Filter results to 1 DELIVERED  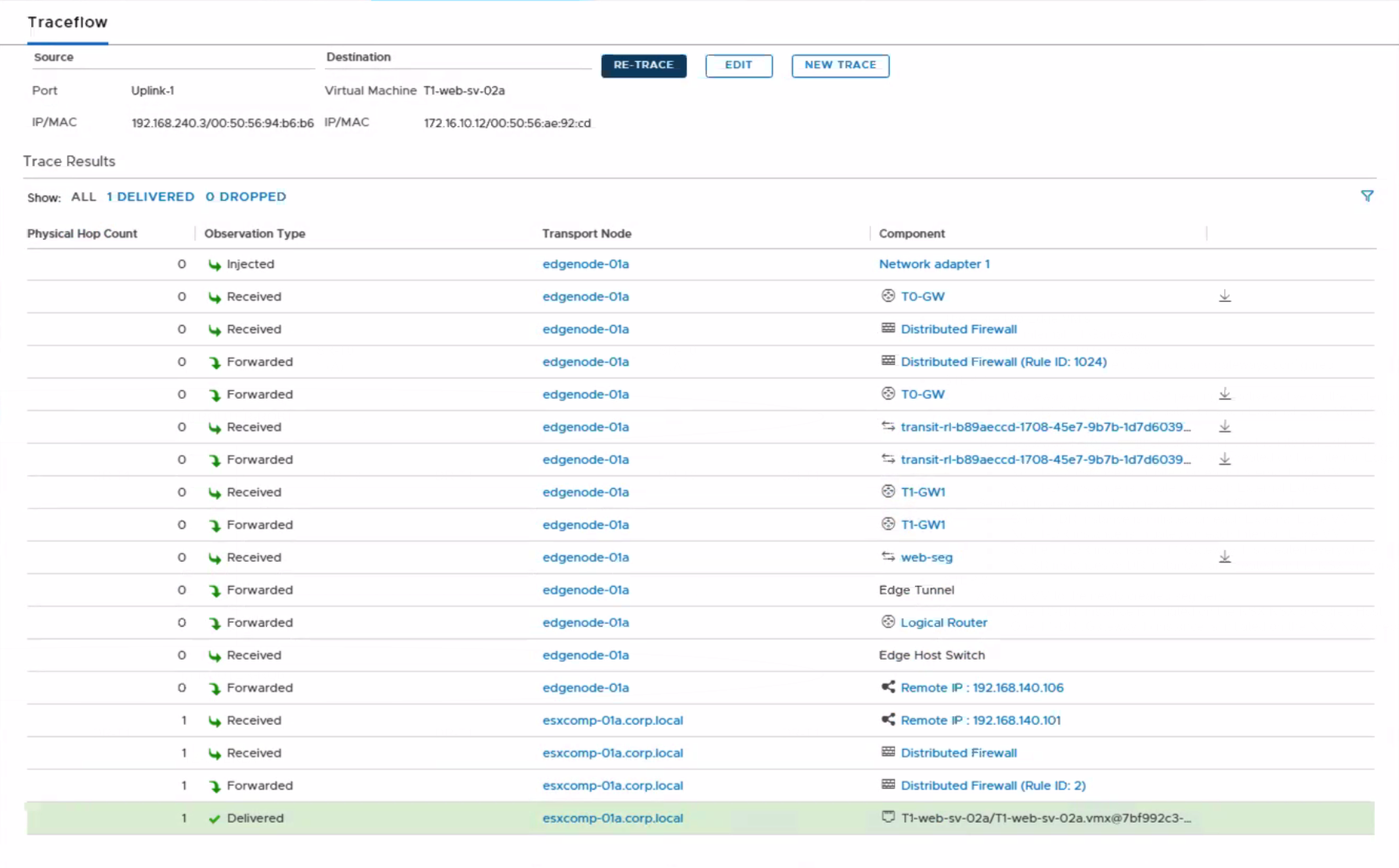point(150,197)
